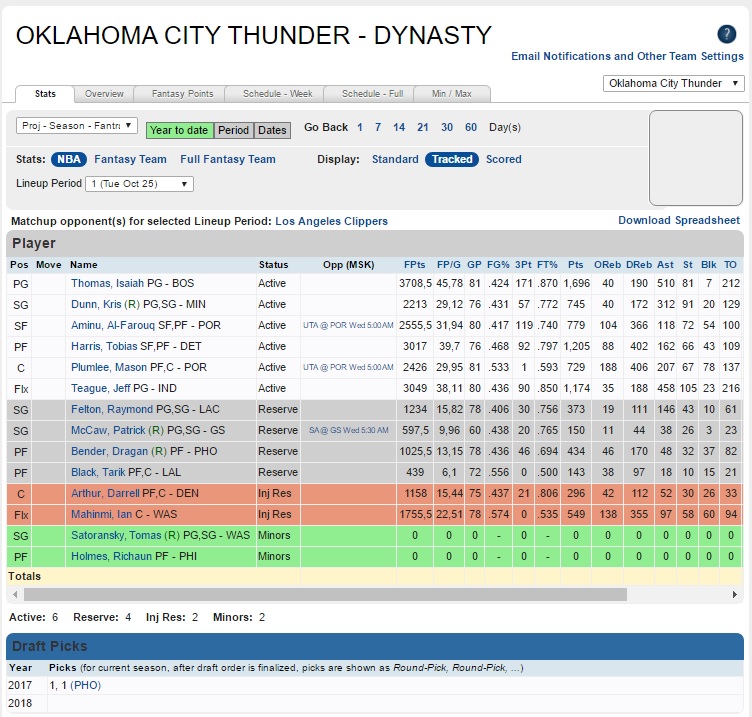This screenshot has width=752, height=717.
Task: Switch to the Stats tab
Action: [45, 94]
